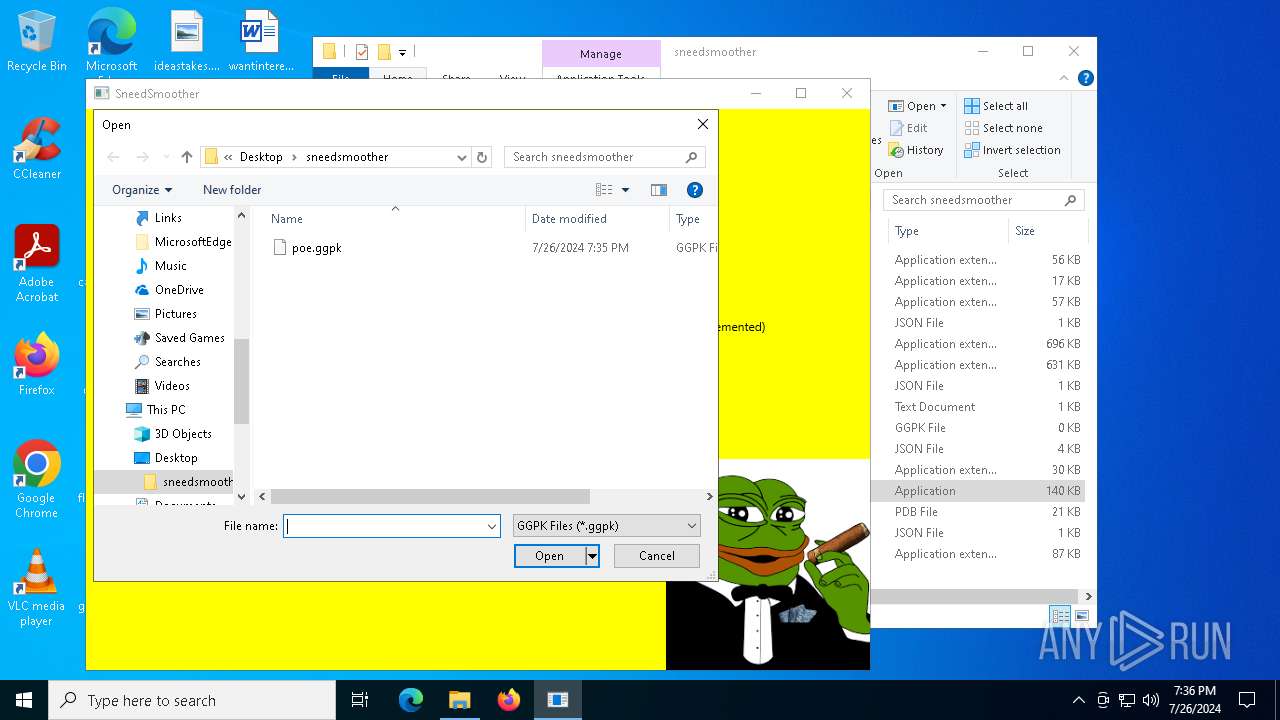Click the search magnifier in the Open dialog
Image resolution: width=1280 pixels, height=720 pixels.
691,157
